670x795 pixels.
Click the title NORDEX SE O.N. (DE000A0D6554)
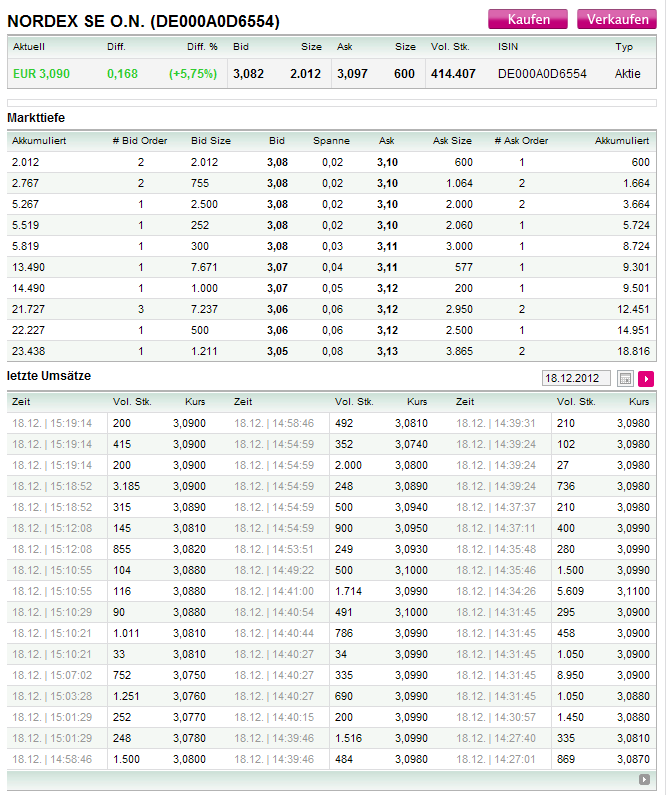point(144,21)
